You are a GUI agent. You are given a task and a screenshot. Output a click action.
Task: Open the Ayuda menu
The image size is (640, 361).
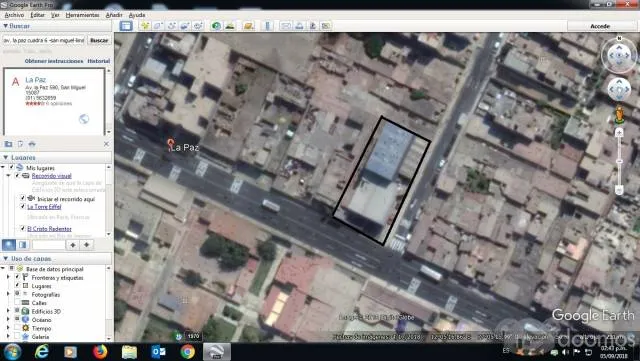(x=137, y=15)
